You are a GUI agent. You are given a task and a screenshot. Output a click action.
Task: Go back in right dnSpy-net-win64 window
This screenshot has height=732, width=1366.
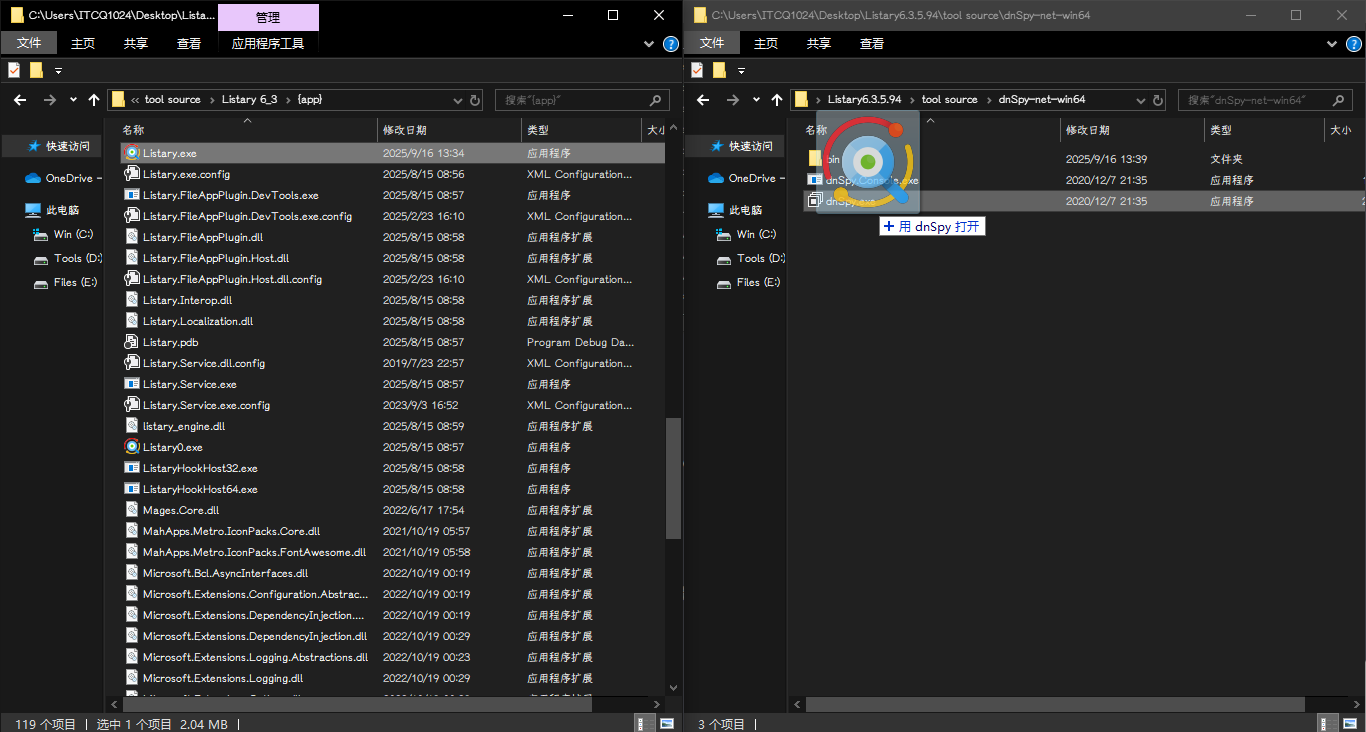[x=702, y=100]
